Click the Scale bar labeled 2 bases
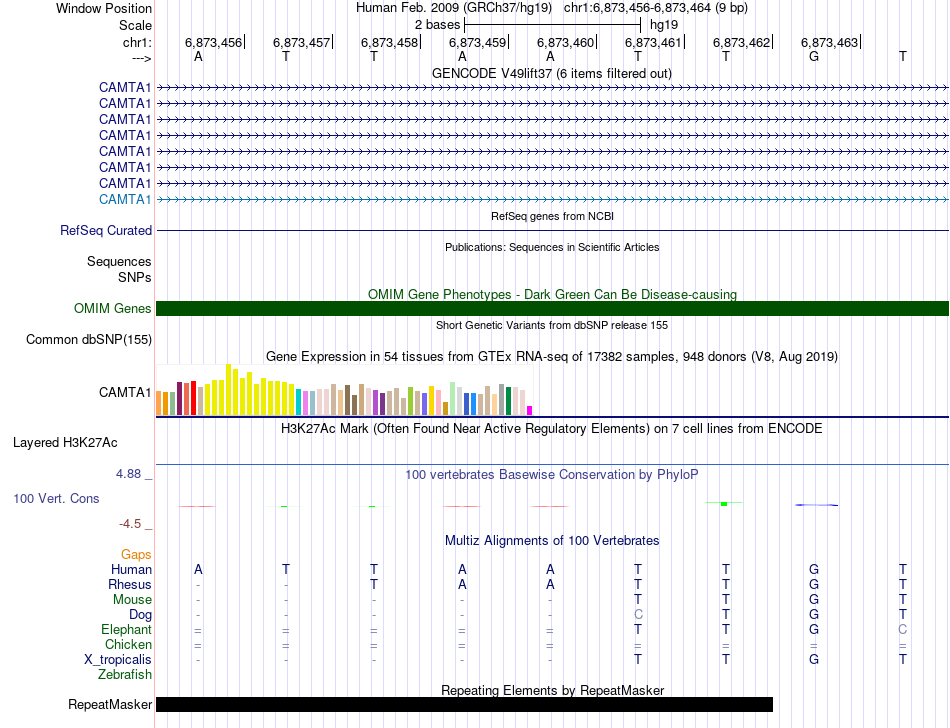Screen dimensions: 950x728 tap(552, 25)
